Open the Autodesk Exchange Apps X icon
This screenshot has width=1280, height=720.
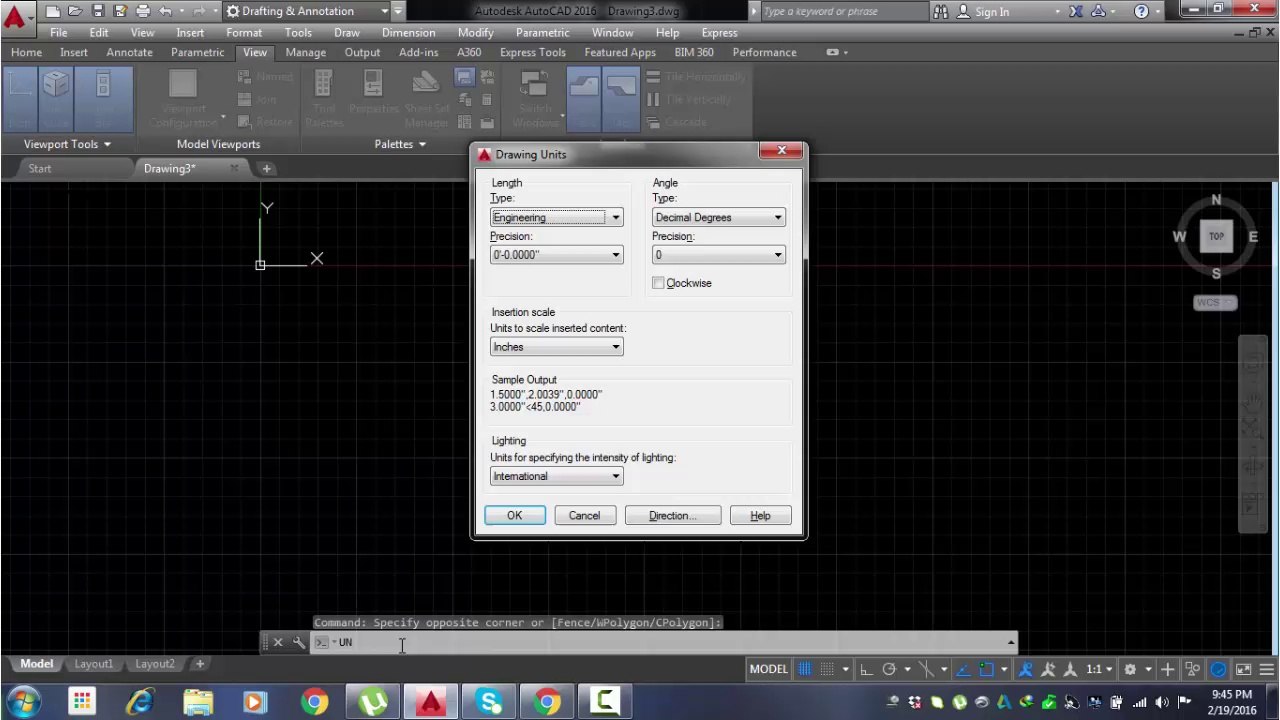tap(1075, 12)
